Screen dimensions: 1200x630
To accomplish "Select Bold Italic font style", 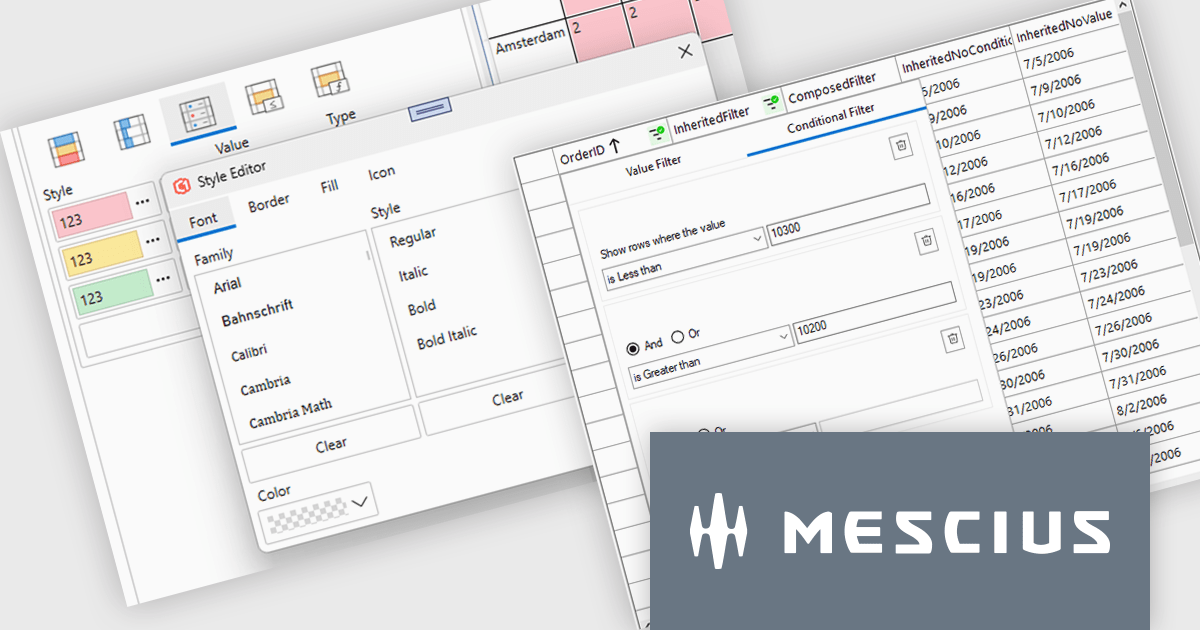I will [x=447, y=338].
